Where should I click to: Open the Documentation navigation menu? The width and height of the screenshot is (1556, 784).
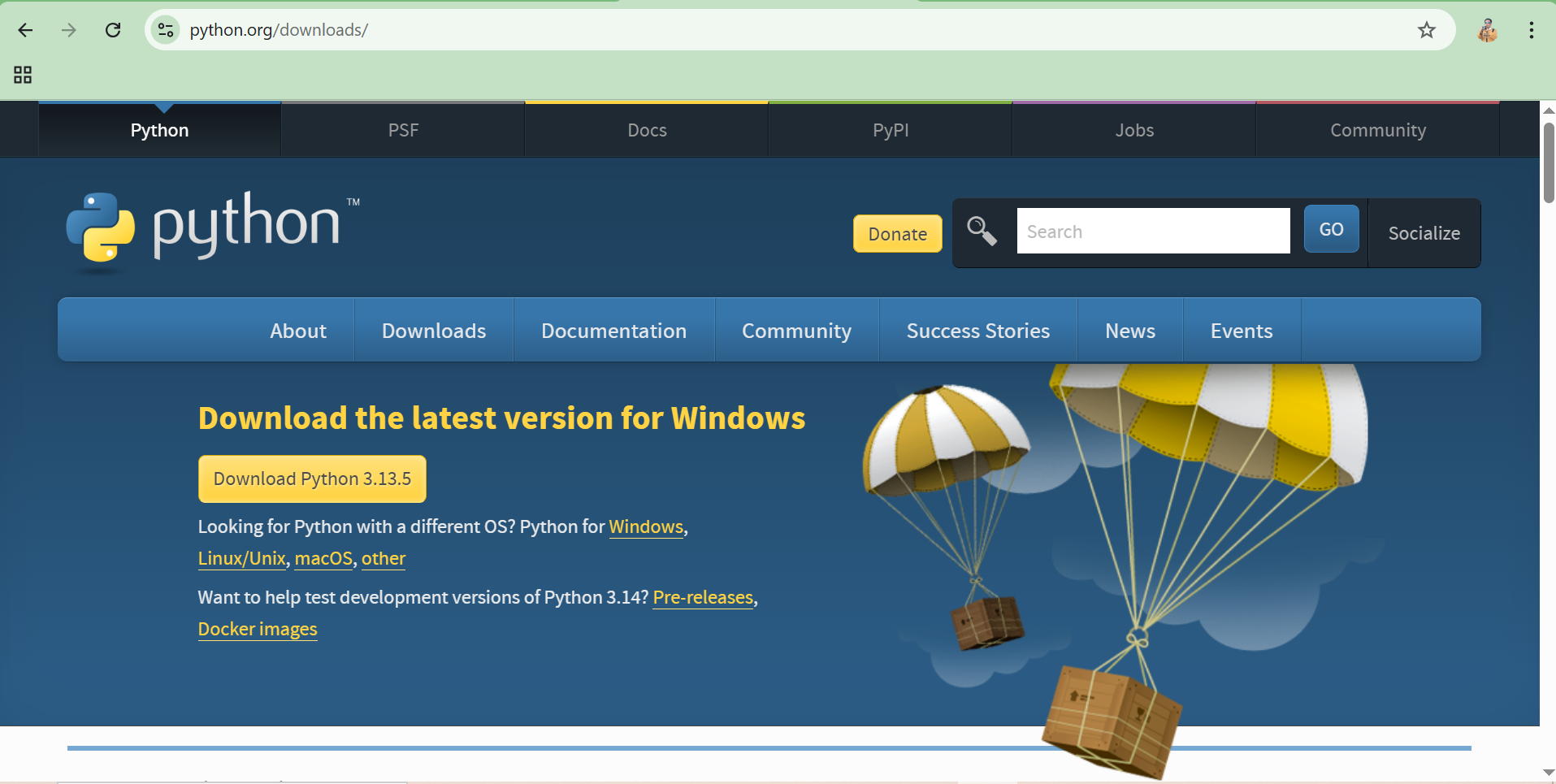click(x=613, y=331)
